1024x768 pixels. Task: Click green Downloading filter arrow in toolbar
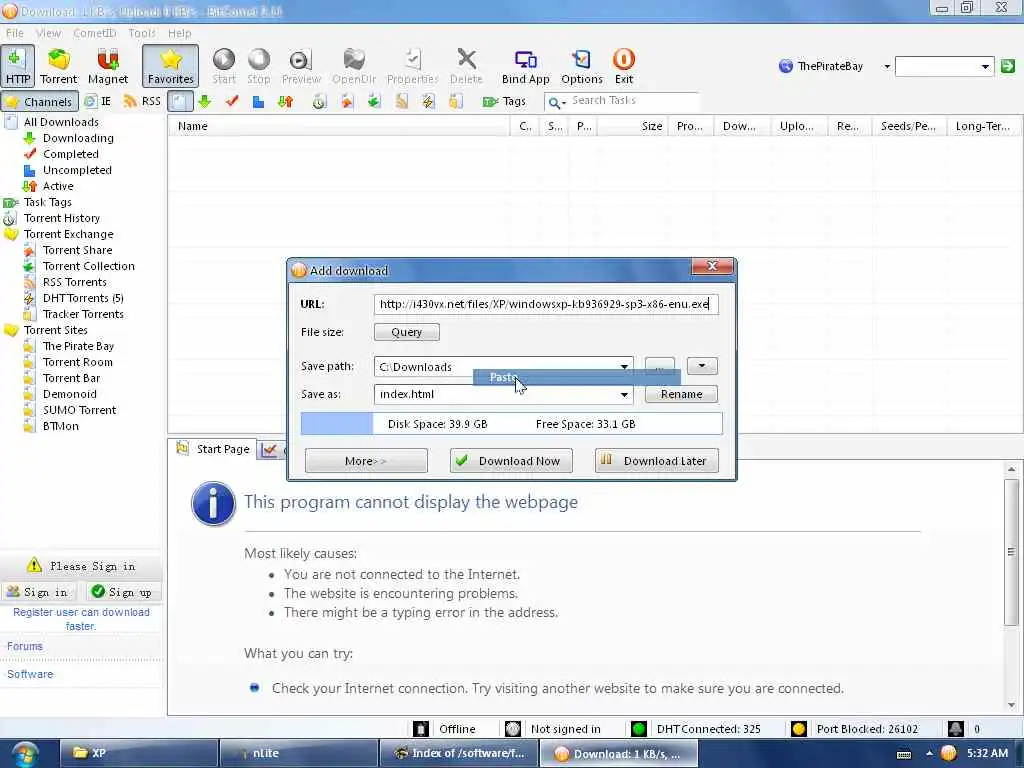click(x=204, y=101)
